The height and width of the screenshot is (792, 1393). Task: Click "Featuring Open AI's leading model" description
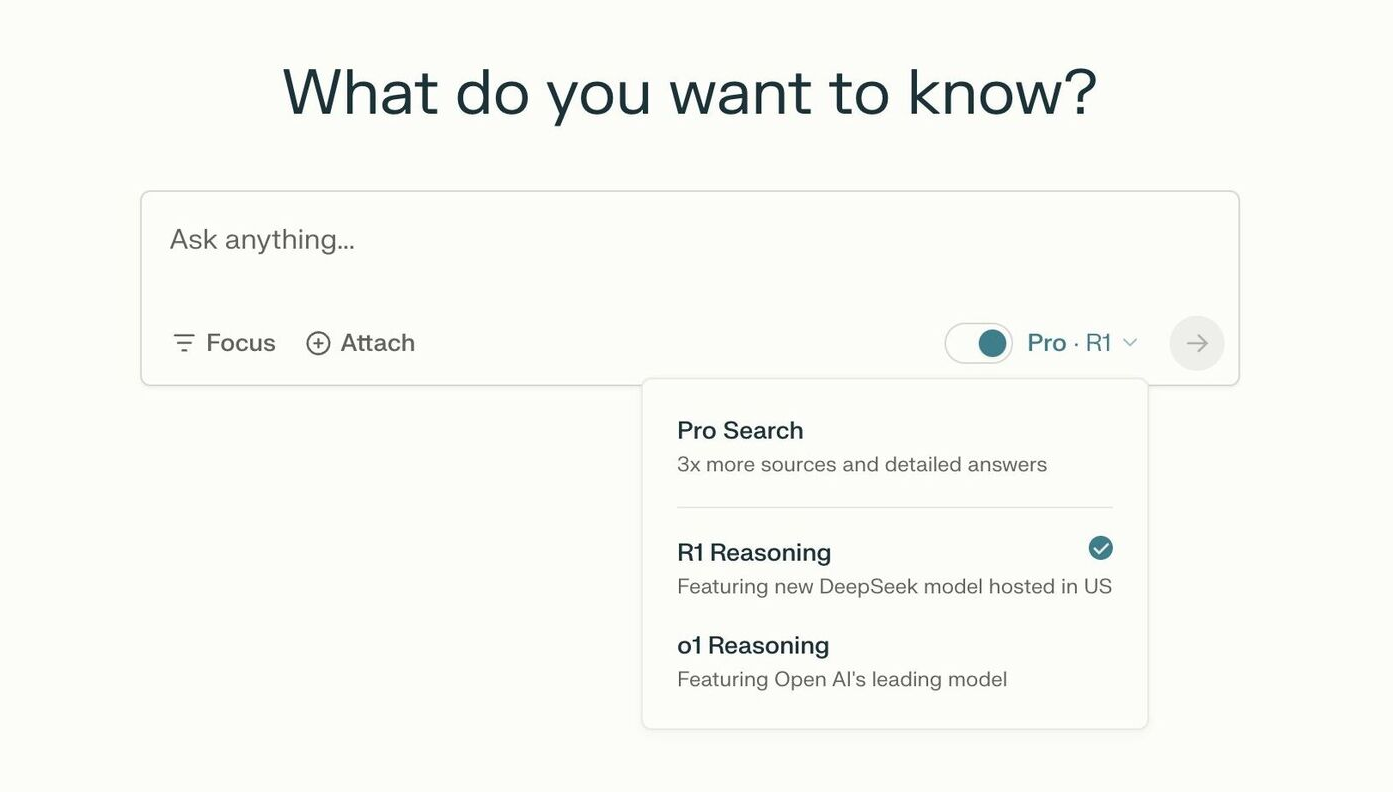click(842, 679)
